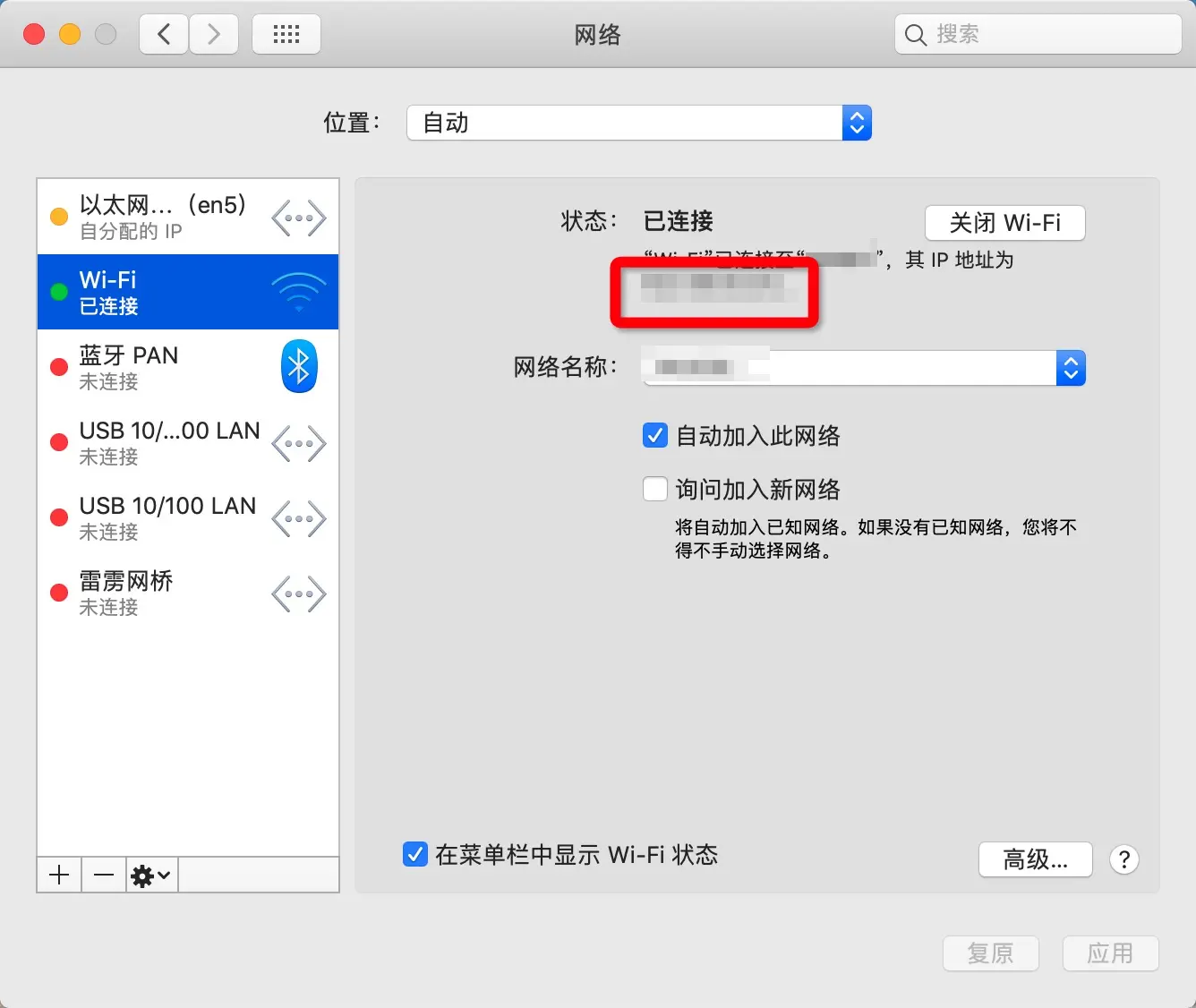Image resolution: width=1196 pixels, height=1008 pixels.
Task: Click the arrows icon of 雷雳网桥
Action: pyautogui.click(x=299, y=594)
